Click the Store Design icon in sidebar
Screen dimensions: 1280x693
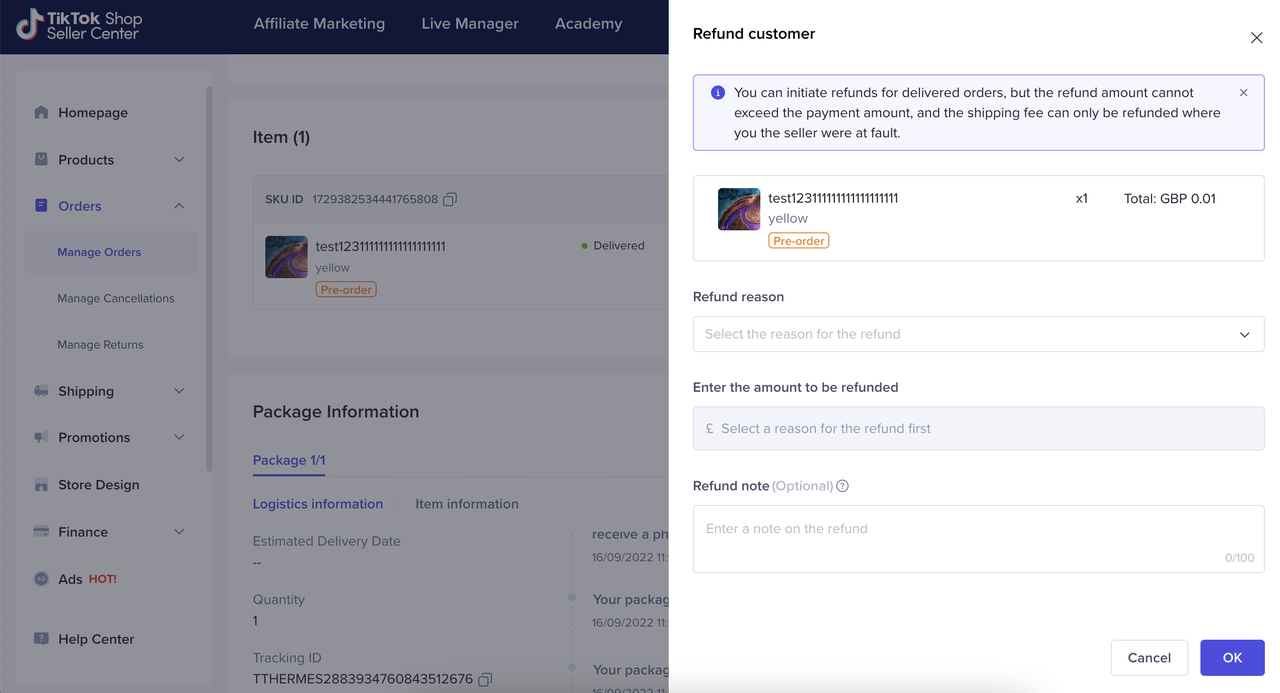pos(41,485)
